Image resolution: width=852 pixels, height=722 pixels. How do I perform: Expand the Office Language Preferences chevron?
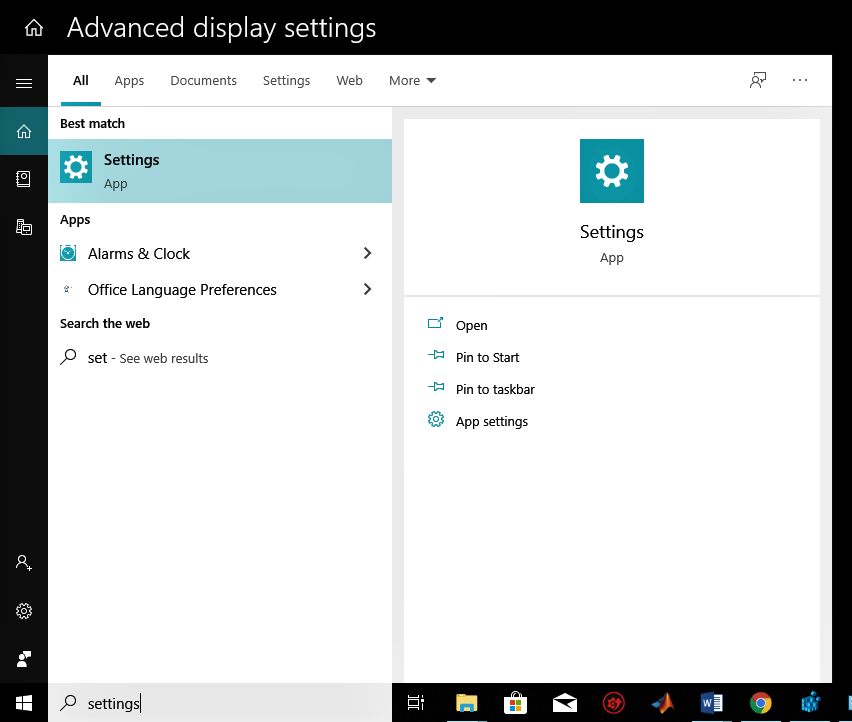tap(367, 289)
